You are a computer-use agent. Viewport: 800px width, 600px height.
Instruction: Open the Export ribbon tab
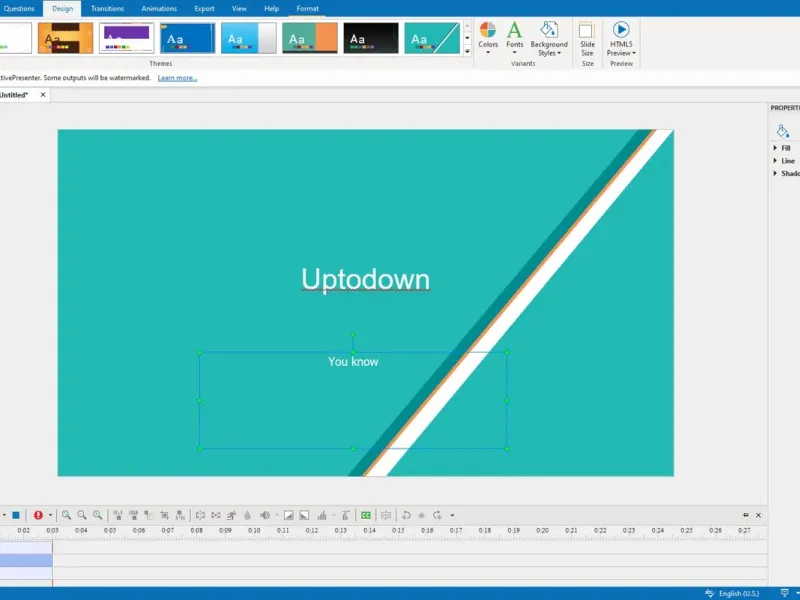point(204,9)
